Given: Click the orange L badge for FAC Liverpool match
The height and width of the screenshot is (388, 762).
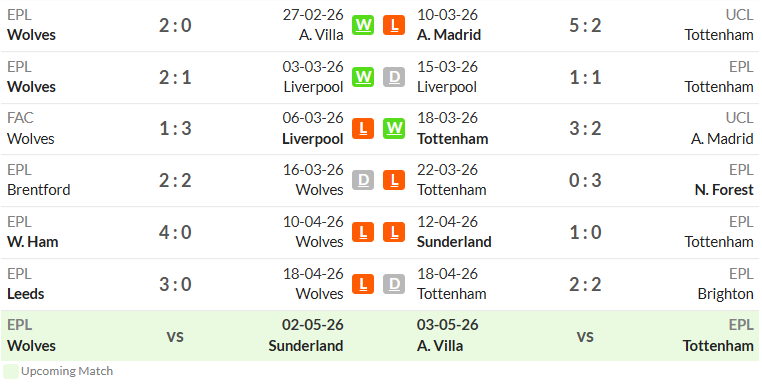Looking at the screenshot, I should [363, 129].
